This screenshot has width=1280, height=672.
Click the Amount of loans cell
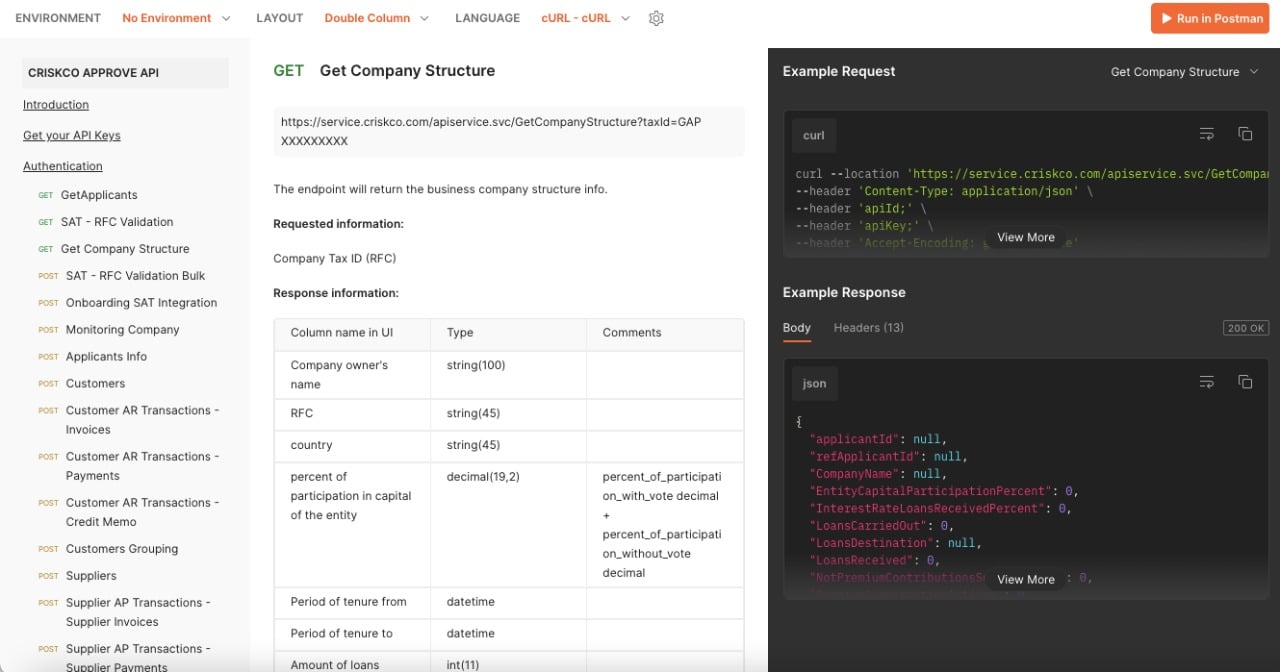pos(352,662)
